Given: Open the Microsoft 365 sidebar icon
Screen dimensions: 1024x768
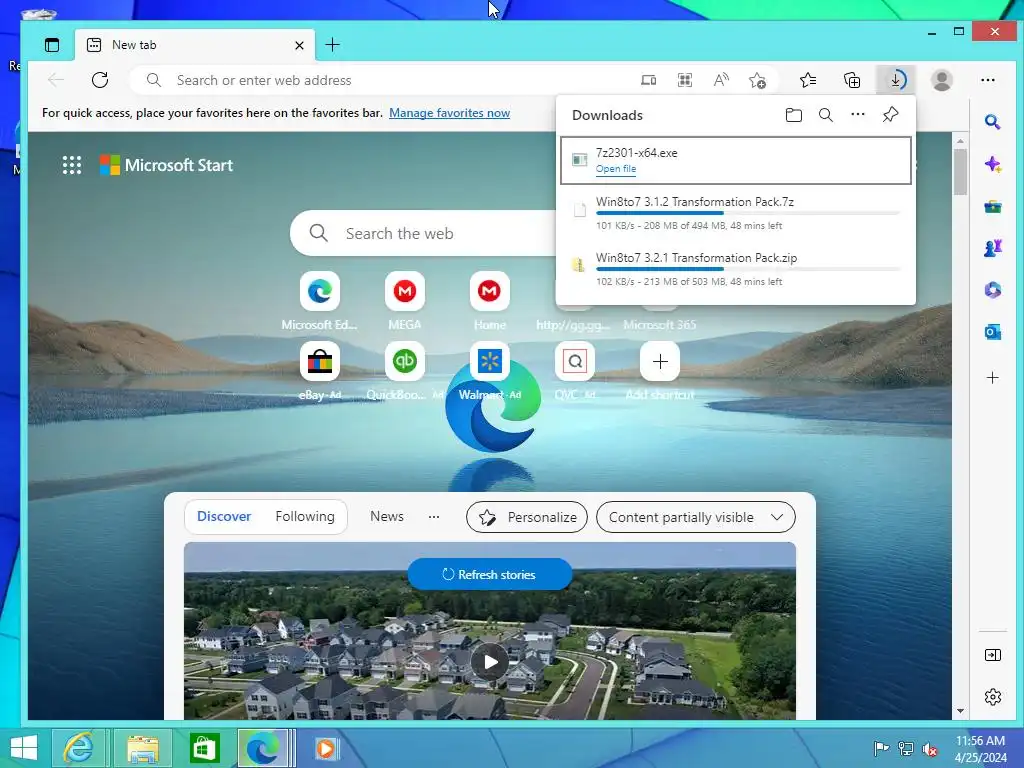Looking at the screenshot, I should pos(993,290).
